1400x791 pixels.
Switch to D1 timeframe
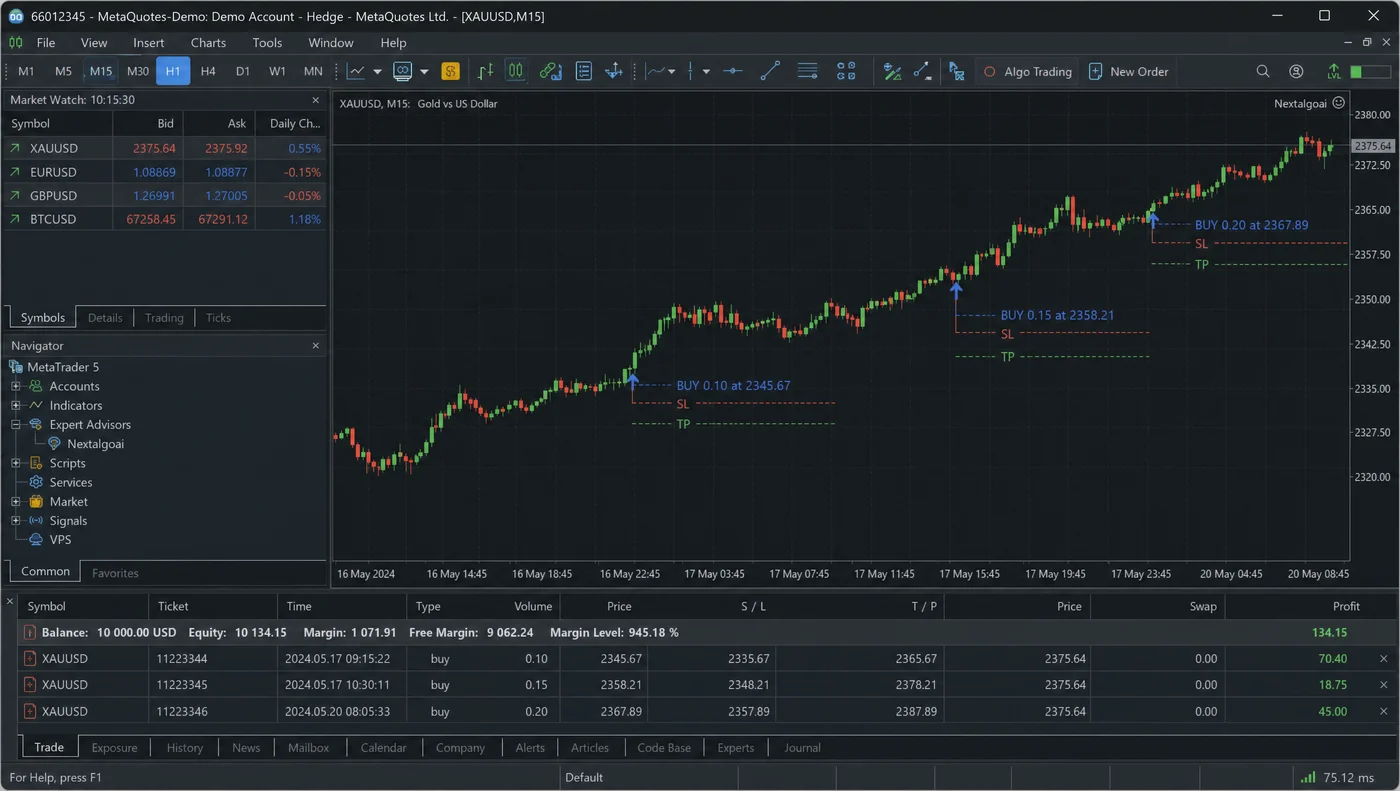tap(243, 71)
